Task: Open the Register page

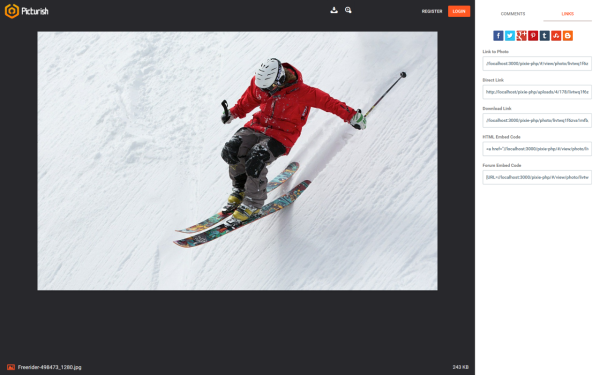Action: (x=432, y=11)
